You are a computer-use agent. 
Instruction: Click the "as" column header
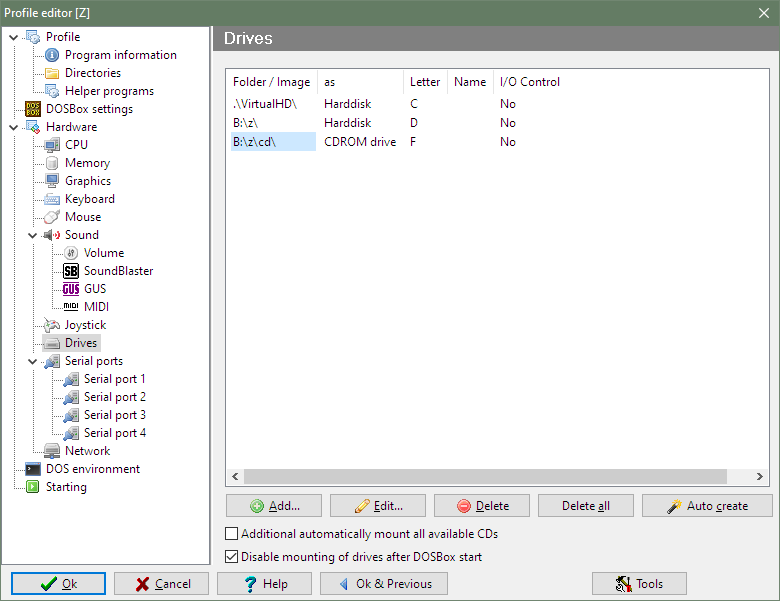(361, 82)
